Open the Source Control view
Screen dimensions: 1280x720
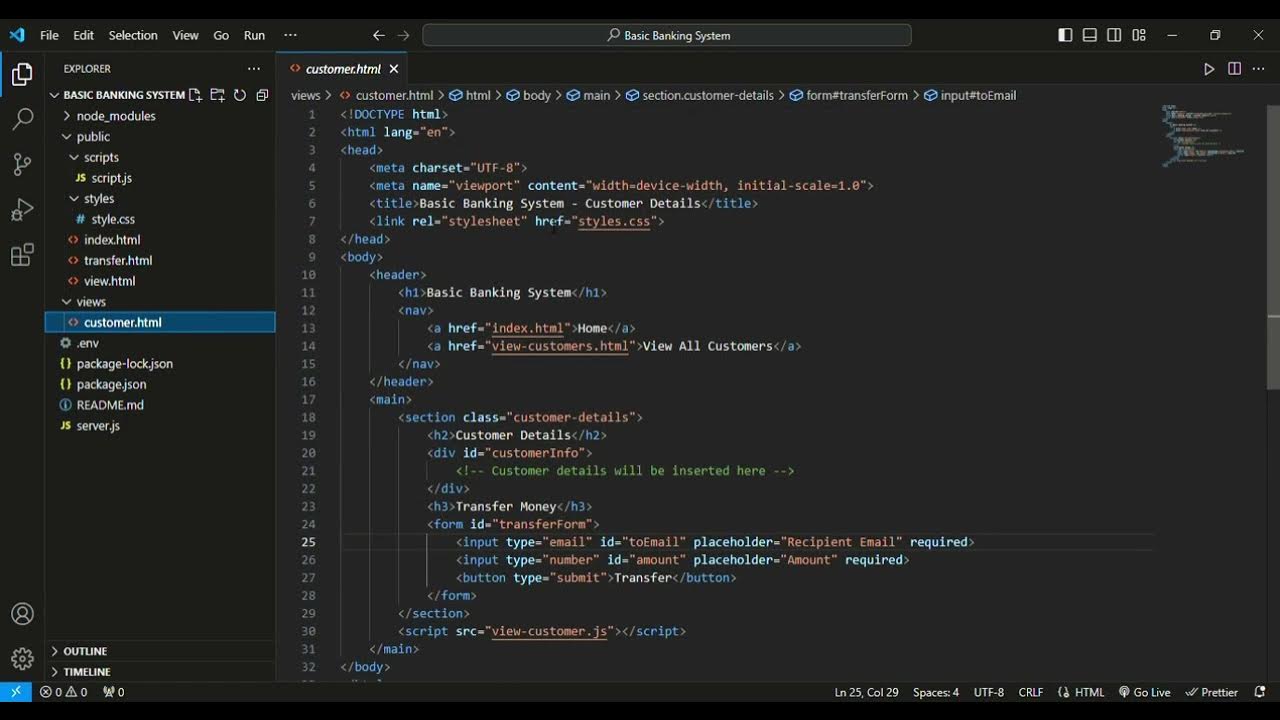pyautogui.click(x=22, y=165)
